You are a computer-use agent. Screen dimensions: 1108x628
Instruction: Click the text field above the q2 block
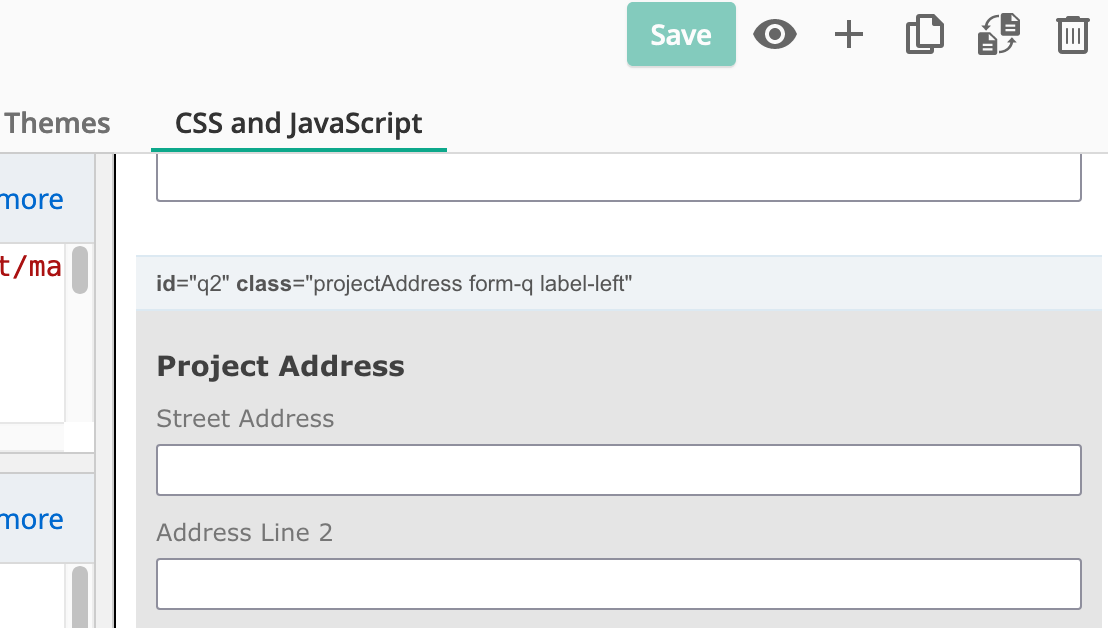point(618,180)
